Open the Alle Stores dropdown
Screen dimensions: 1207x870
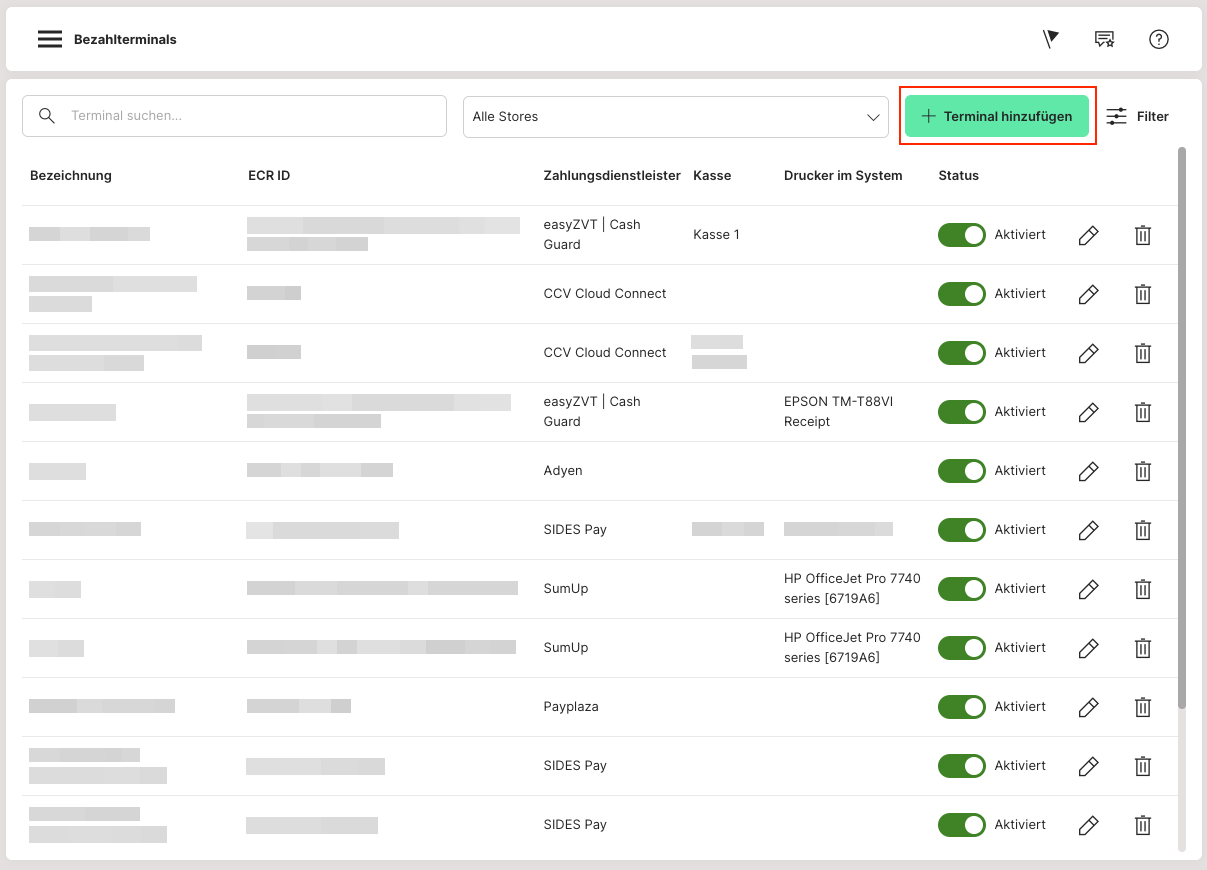(x=675, y=117)
